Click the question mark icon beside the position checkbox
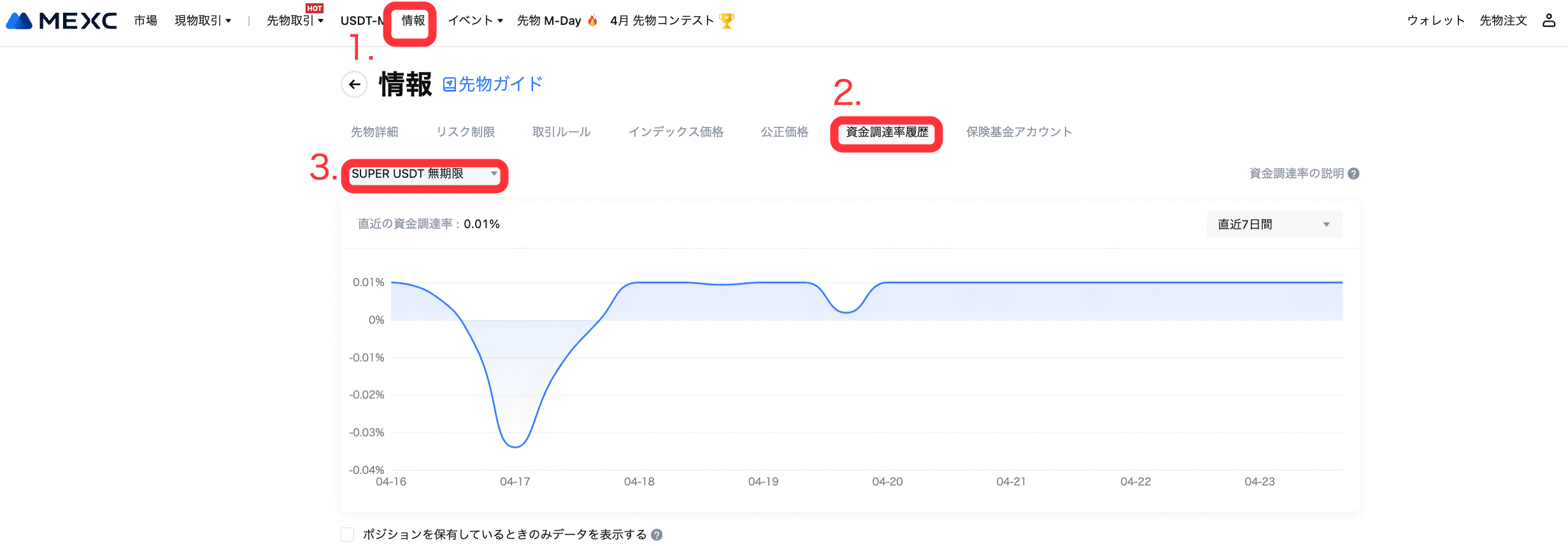 point(657,535)
